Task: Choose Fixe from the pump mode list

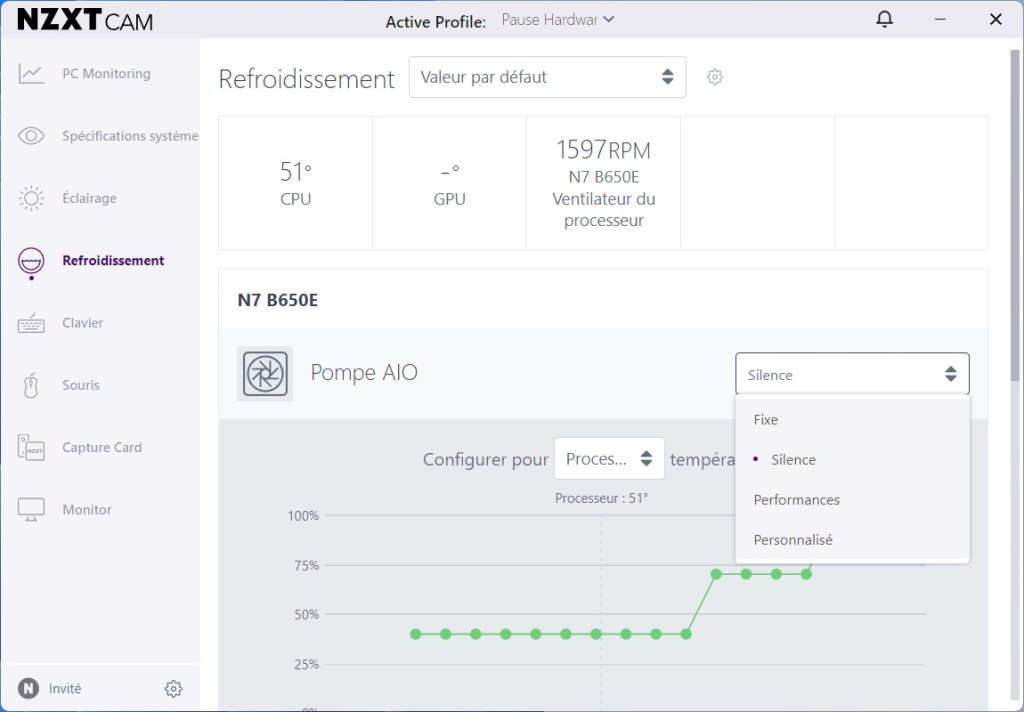Action: (x=766, y=420)
